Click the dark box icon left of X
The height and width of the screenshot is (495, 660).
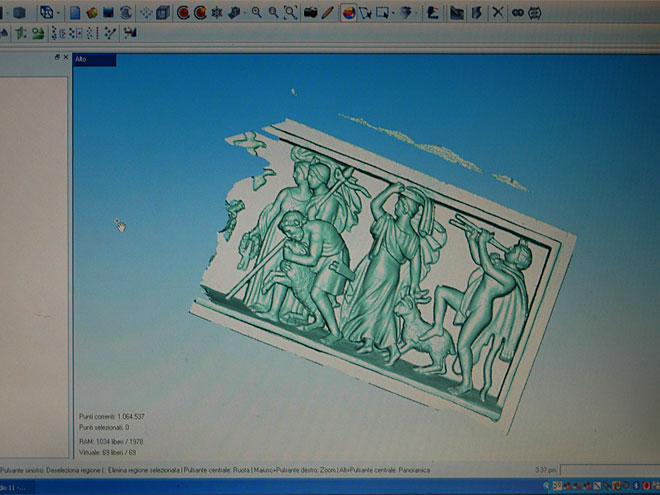tap(476, 13)
